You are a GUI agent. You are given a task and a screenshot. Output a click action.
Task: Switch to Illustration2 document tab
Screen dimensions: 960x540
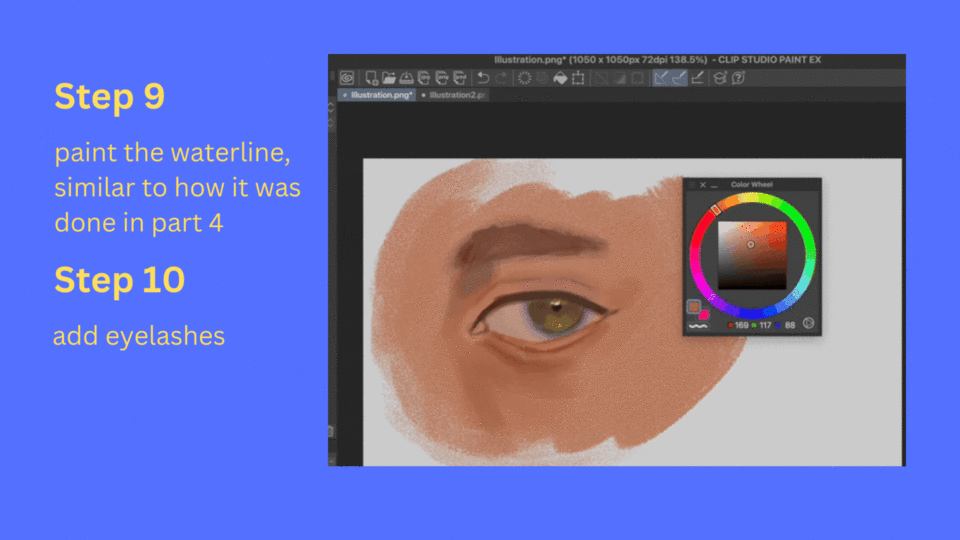click(454, 95)
